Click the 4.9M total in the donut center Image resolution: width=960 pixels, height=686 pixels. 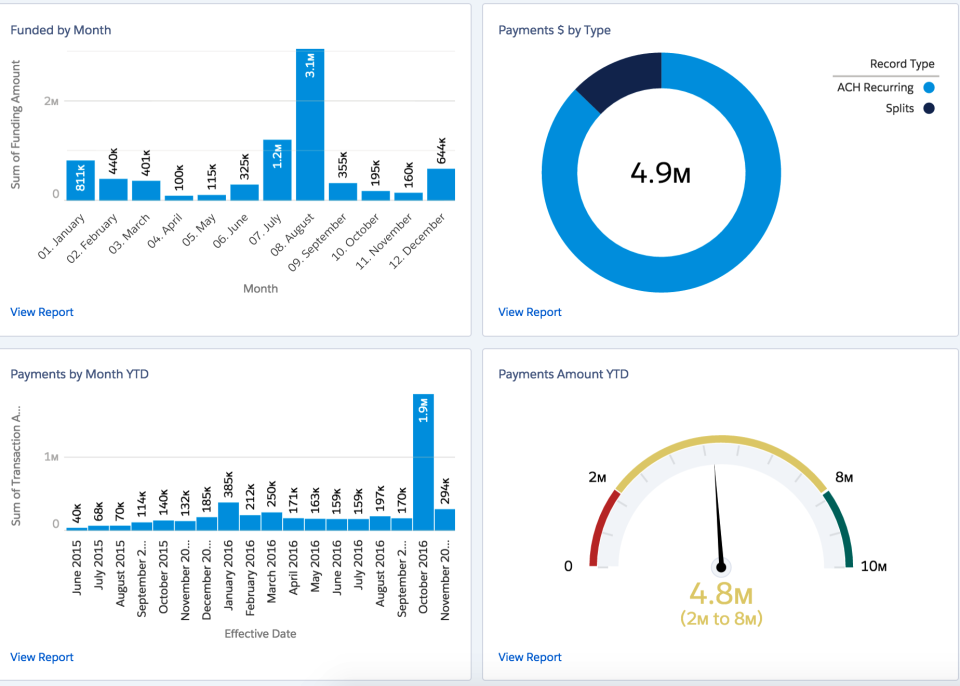click(660, 172)
